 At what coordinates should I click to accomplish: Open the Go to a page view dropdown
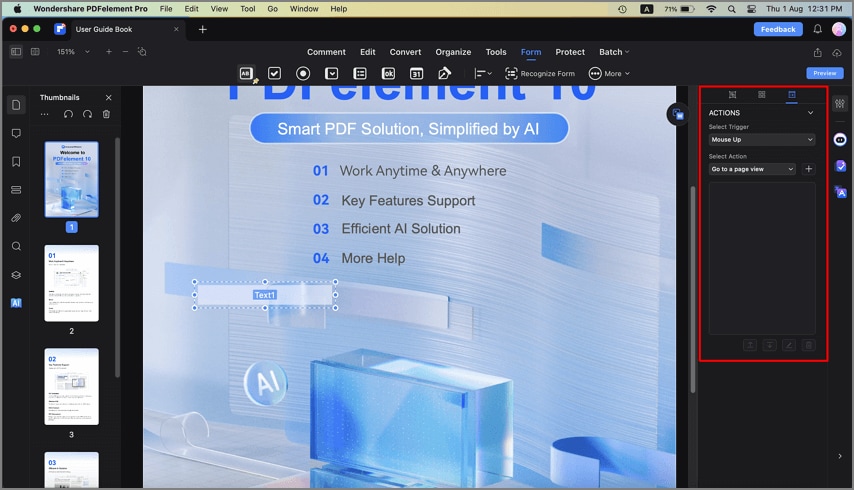click(752, 169)
